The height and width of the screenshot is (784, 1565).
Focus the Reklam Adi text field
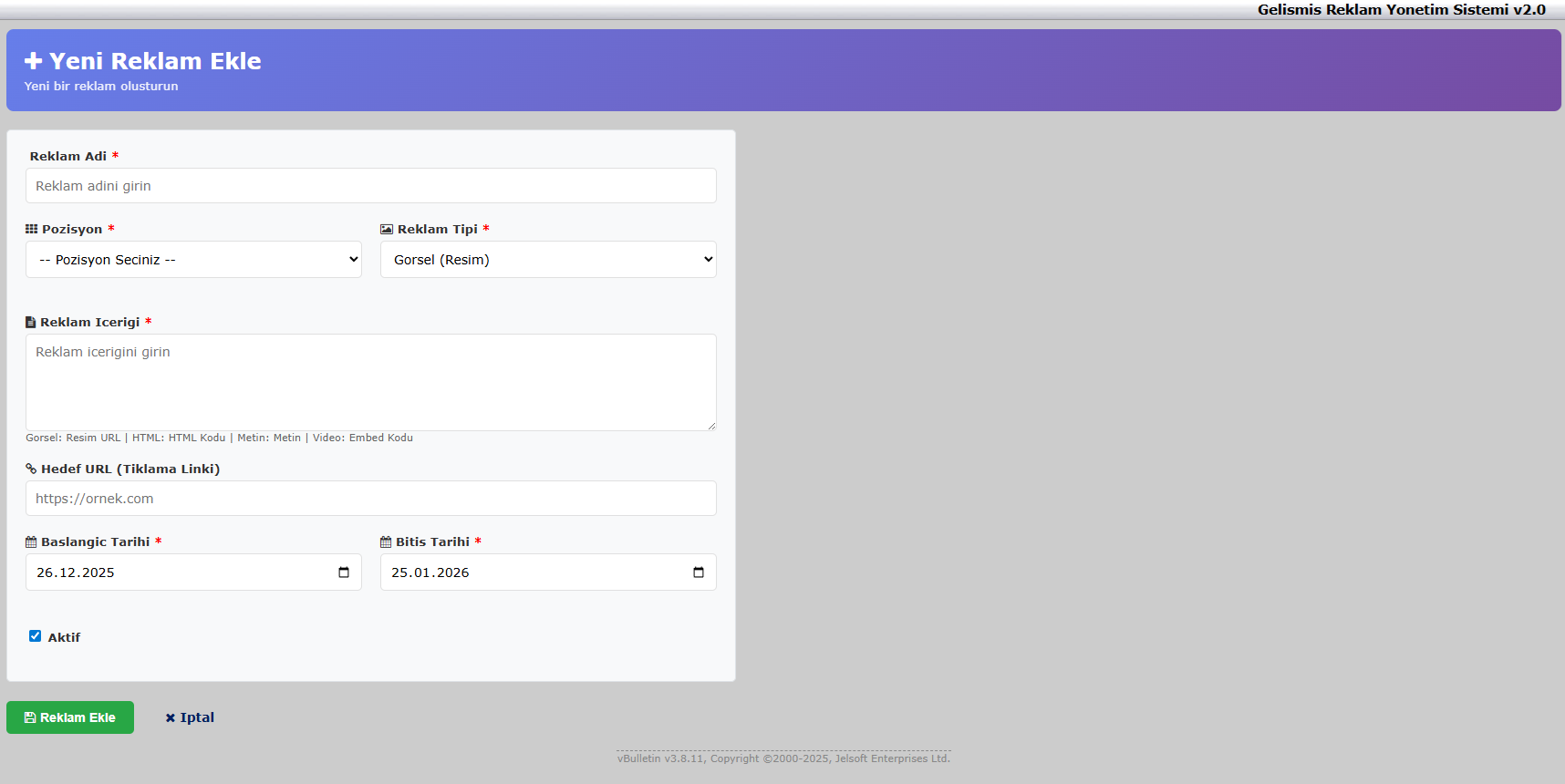click(371, 186)
